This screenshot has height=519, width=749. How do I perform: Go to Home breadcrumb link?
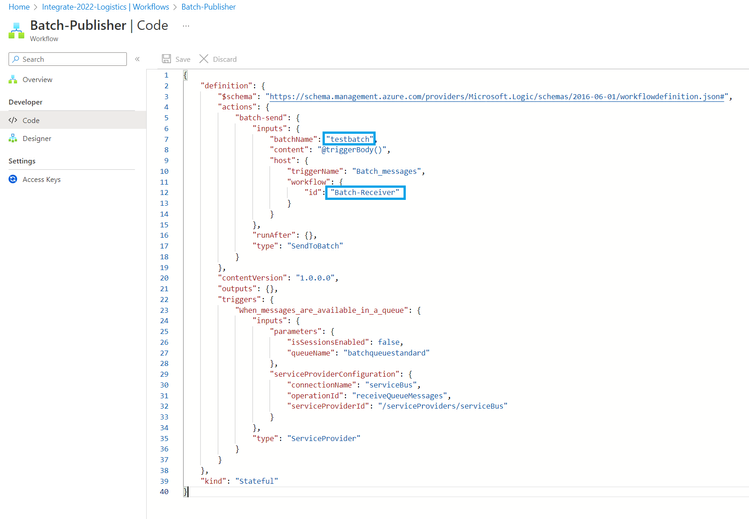click(x=19, y=7)
